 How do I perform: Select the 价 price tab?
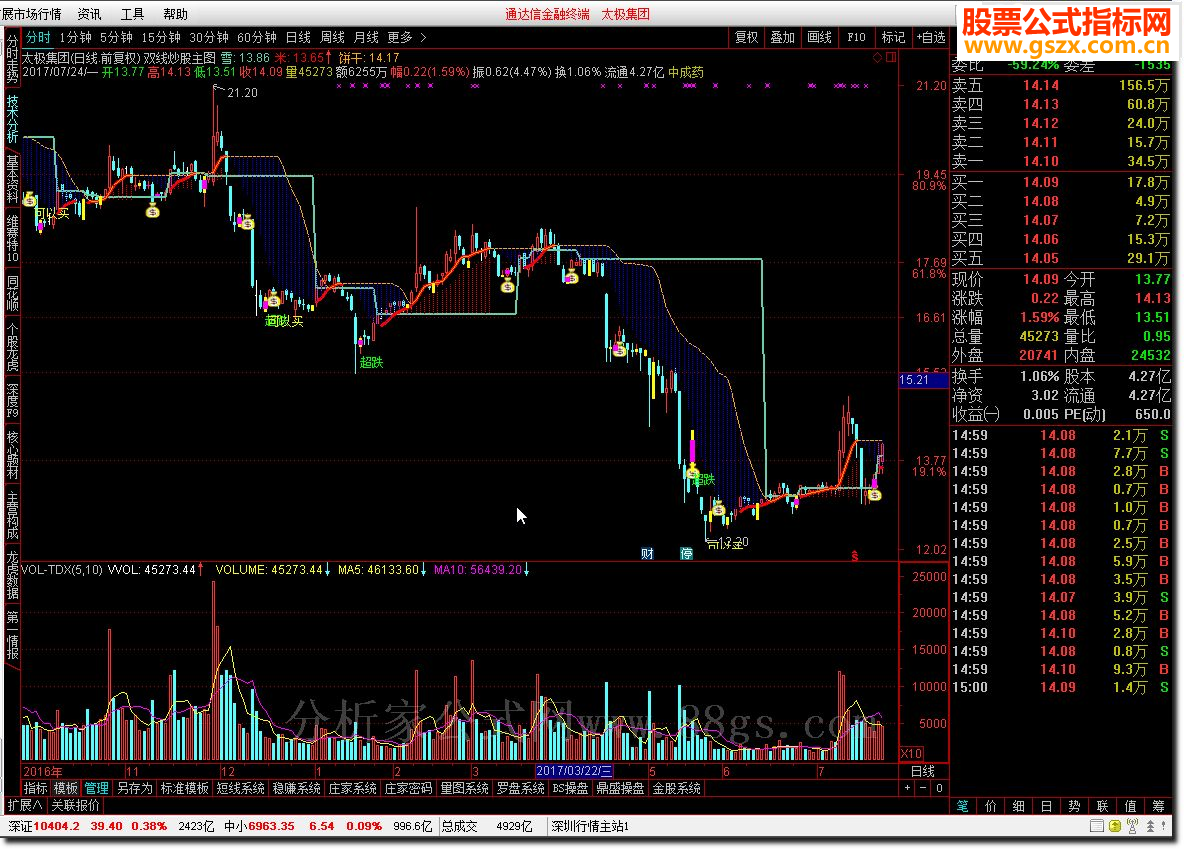991,806
